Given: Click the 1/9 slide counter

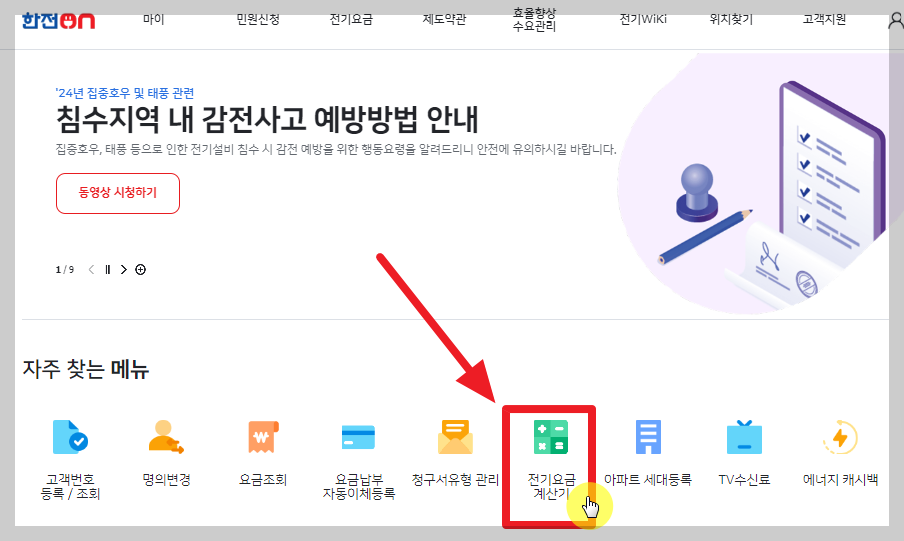Looking at the screenshot, I should click(65, 269).
